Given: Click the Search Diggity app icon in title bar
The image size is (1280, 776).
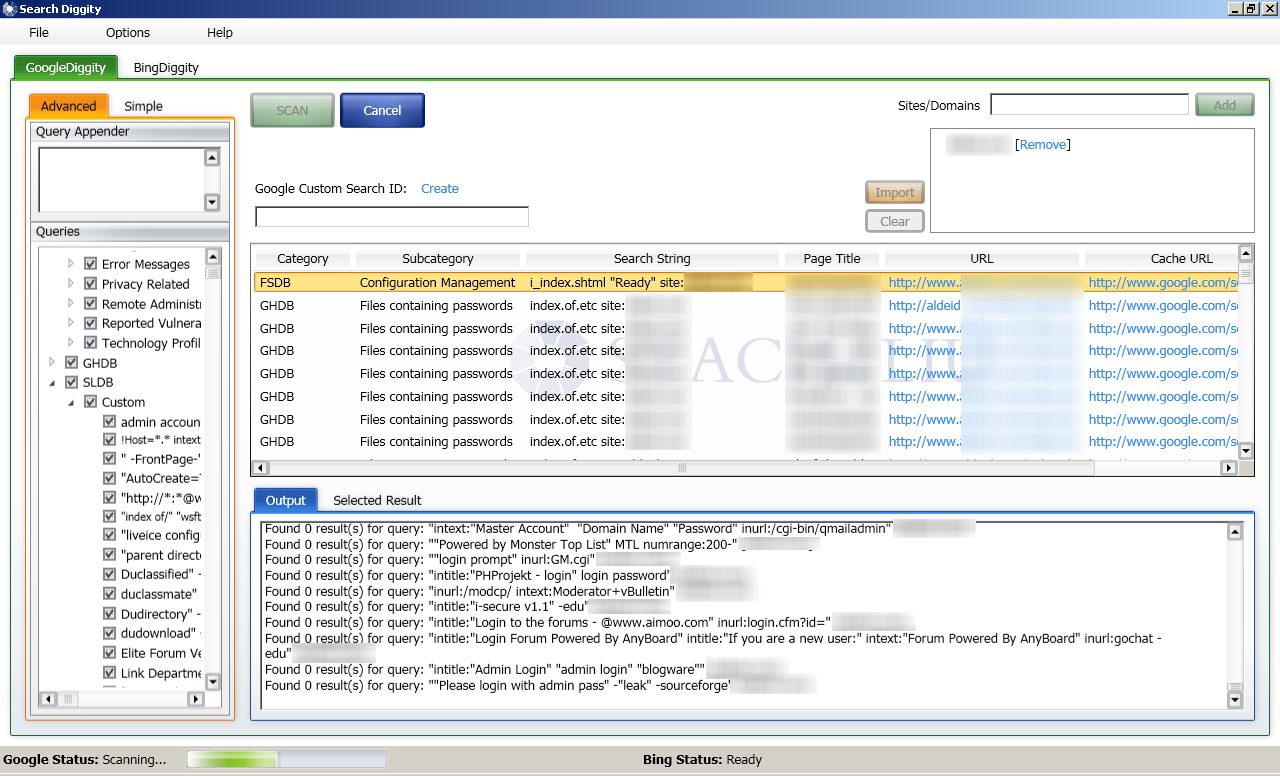Looking at the screenshot, I should point(9,9).
